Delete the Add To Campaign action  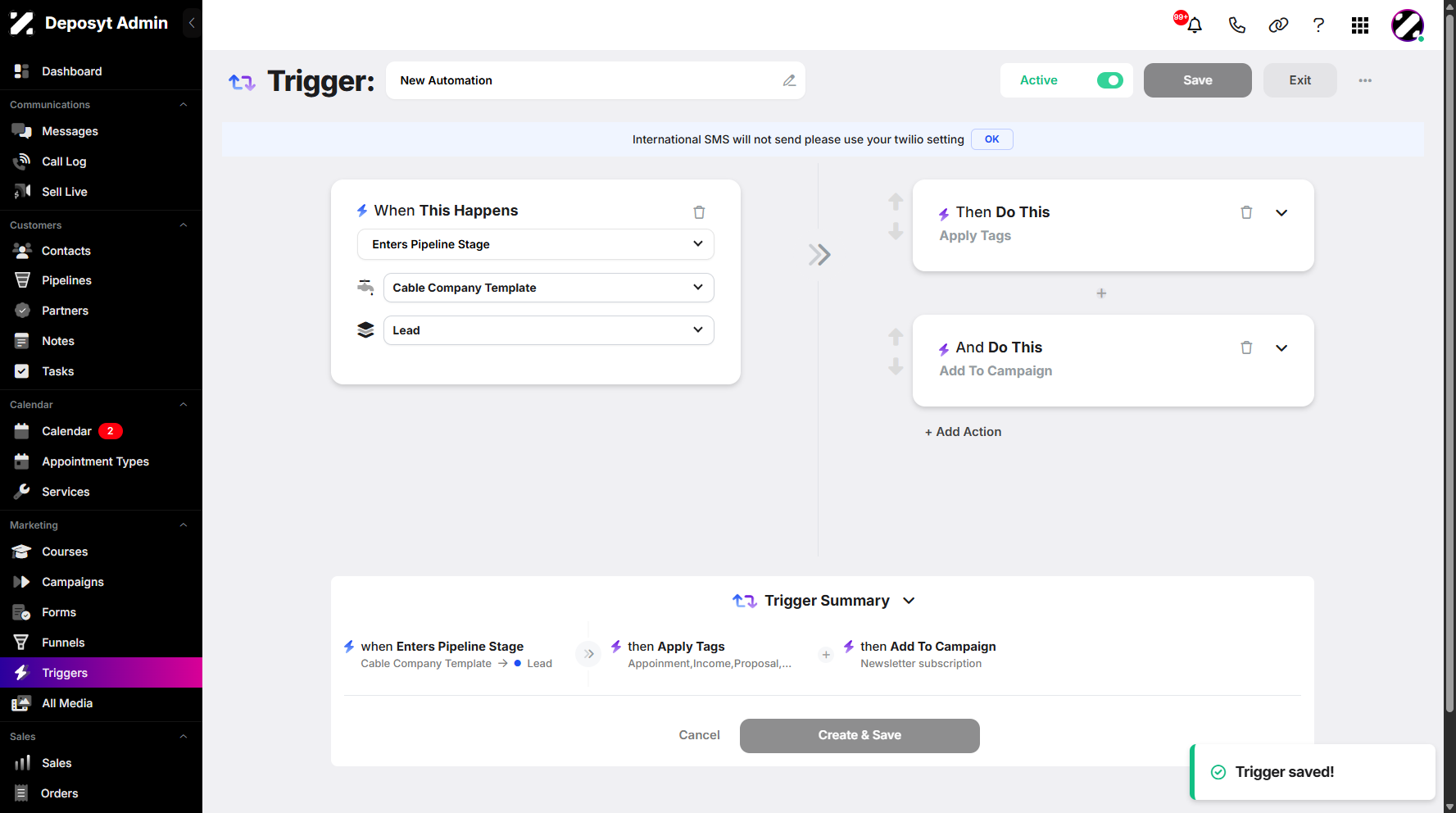pos(1246,347)
